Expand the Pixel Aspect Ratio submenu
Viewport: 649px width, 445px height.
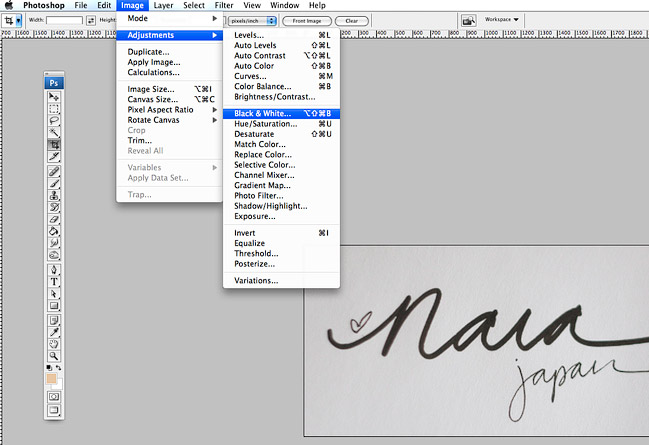click(169, 110)
